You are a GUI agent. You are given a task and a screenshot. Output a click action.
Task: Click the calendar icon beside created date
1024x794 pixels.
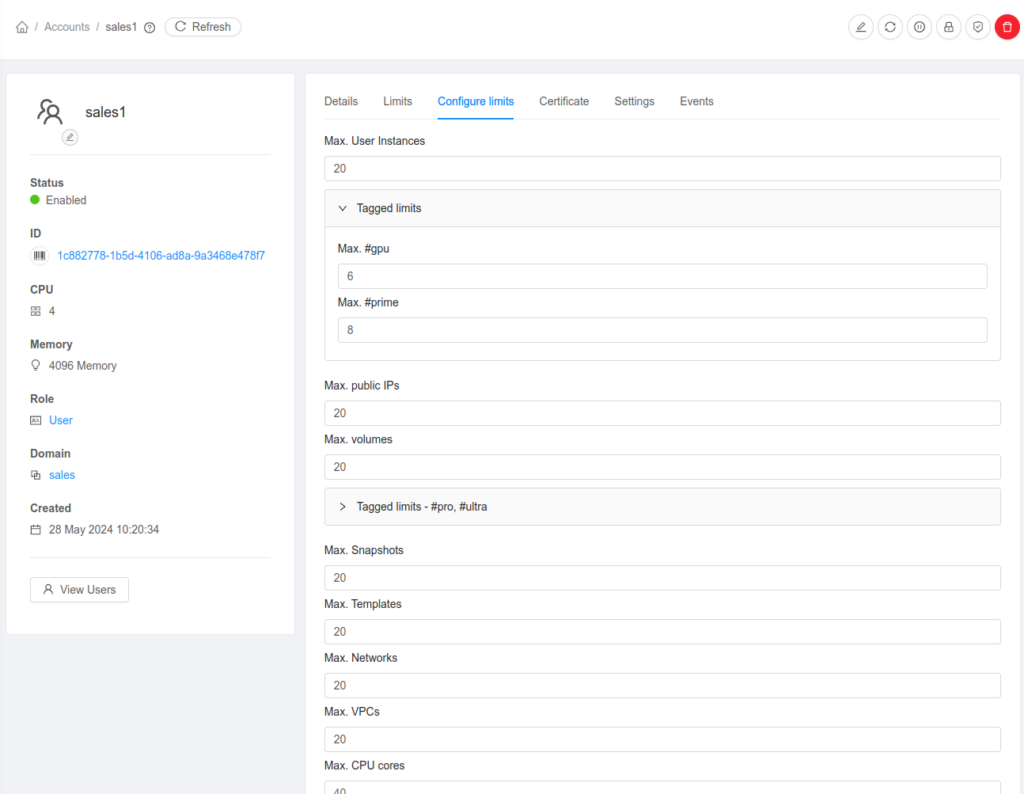pos(35,530)
